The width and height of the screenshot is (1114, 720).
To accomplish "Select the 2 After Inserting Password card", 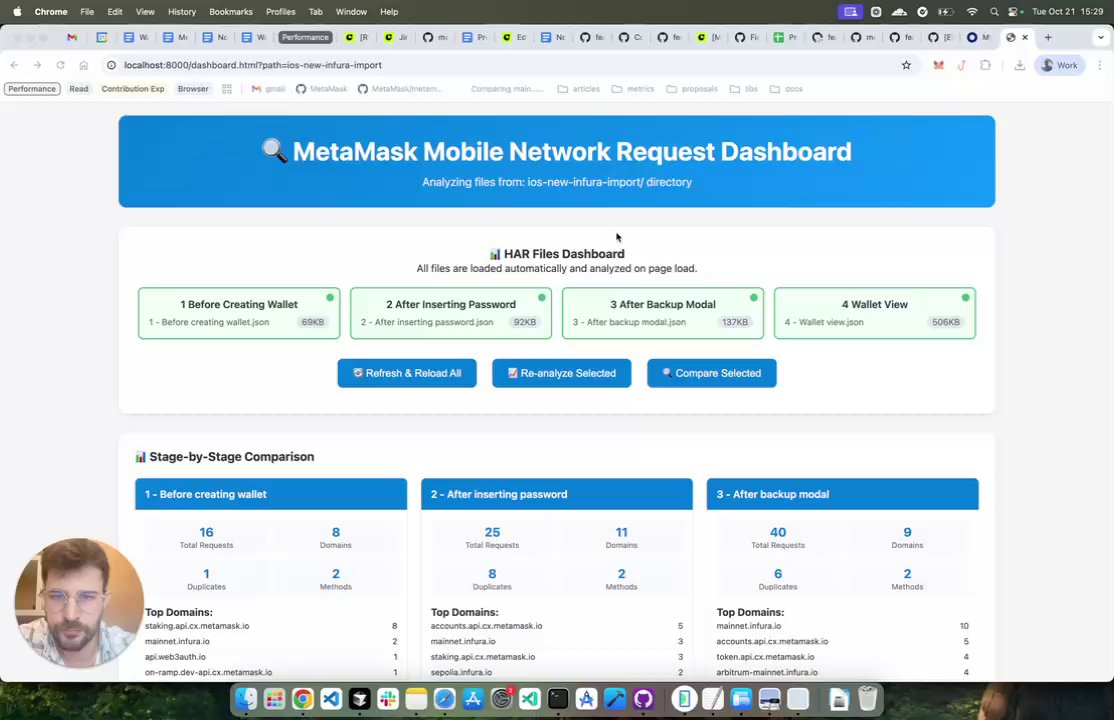I will click(450, 313).
